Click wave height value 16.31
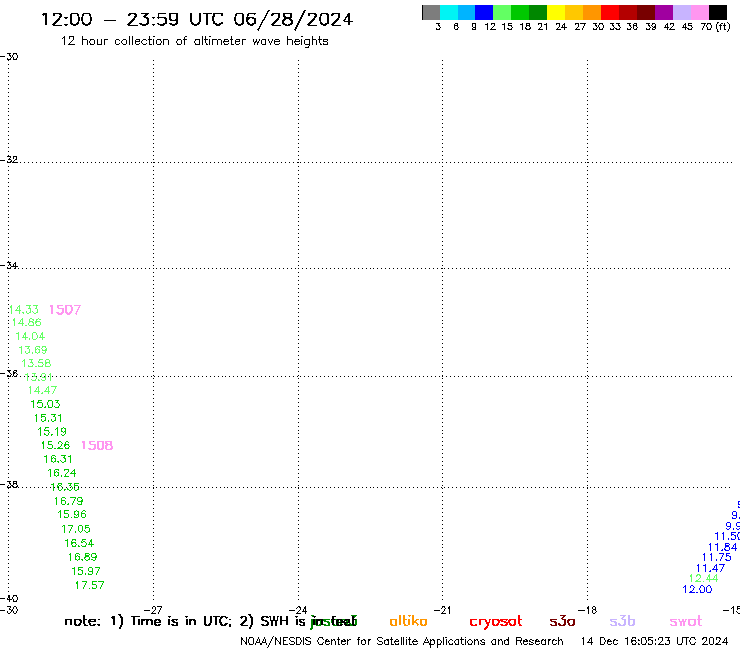 (x=58, y=459)
